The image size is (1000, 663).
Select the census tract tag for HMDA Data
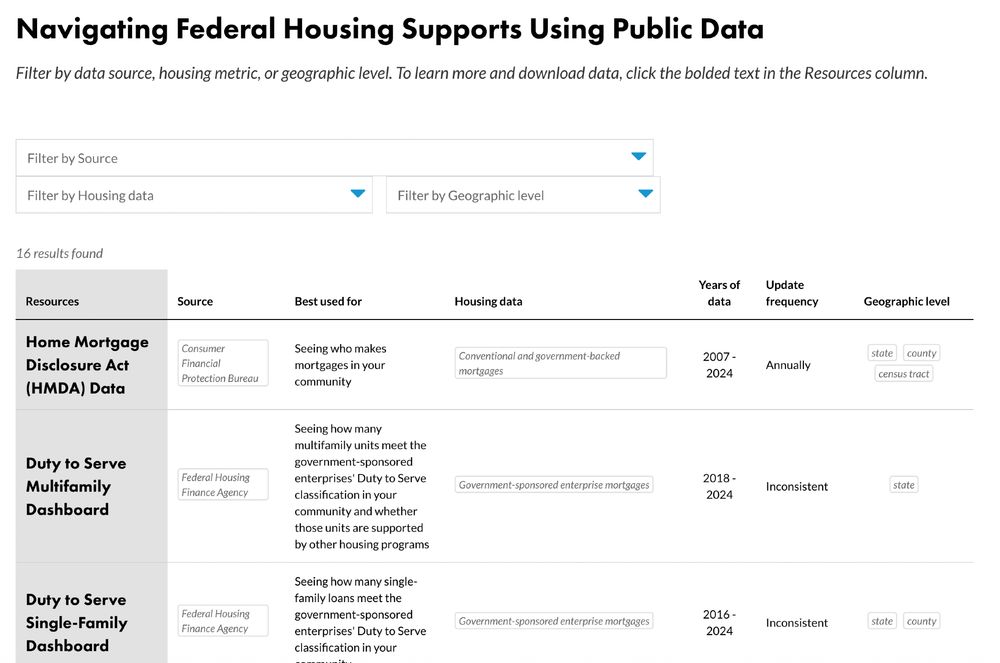(903, 373)
